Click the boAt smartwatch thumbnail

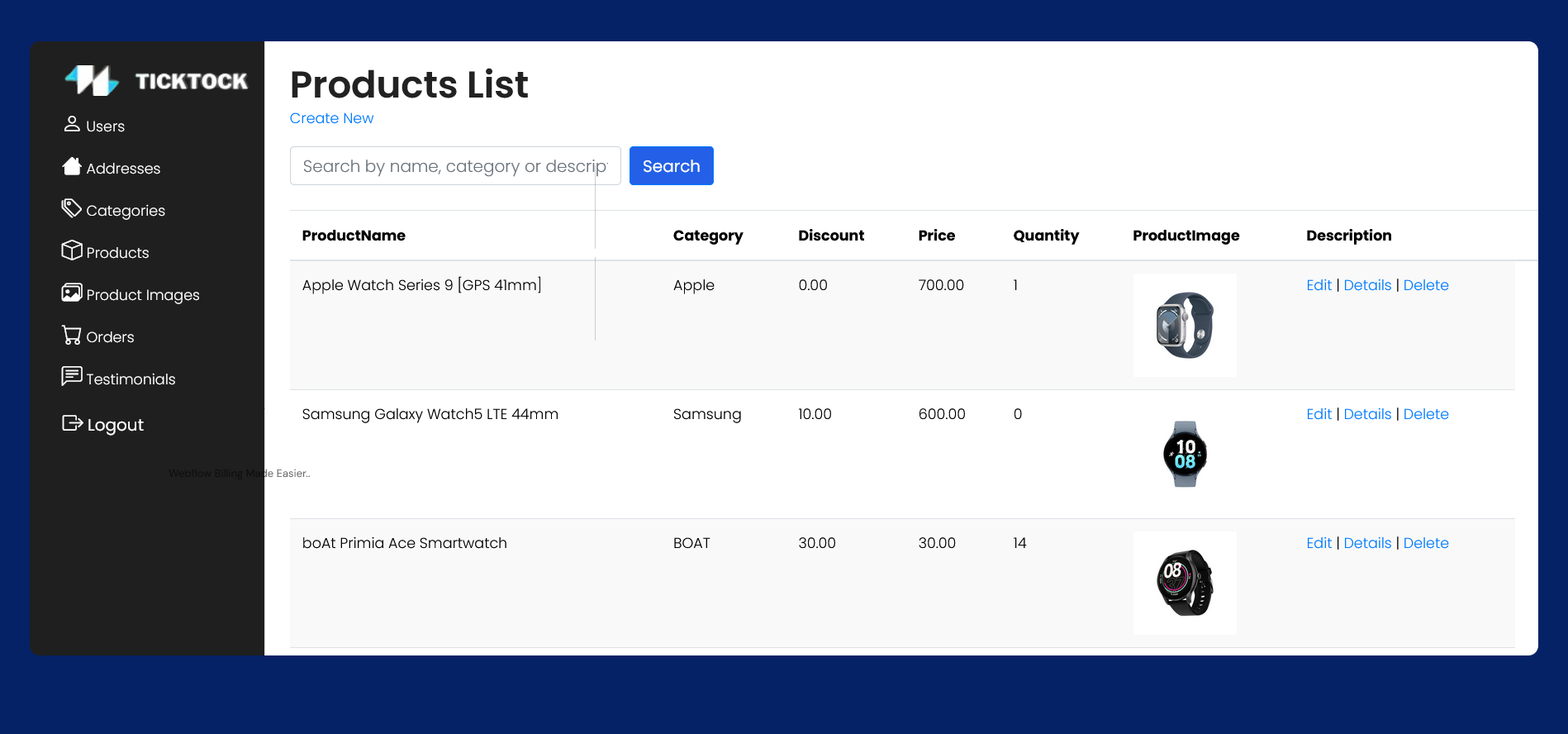click(x=1185, y=583)
